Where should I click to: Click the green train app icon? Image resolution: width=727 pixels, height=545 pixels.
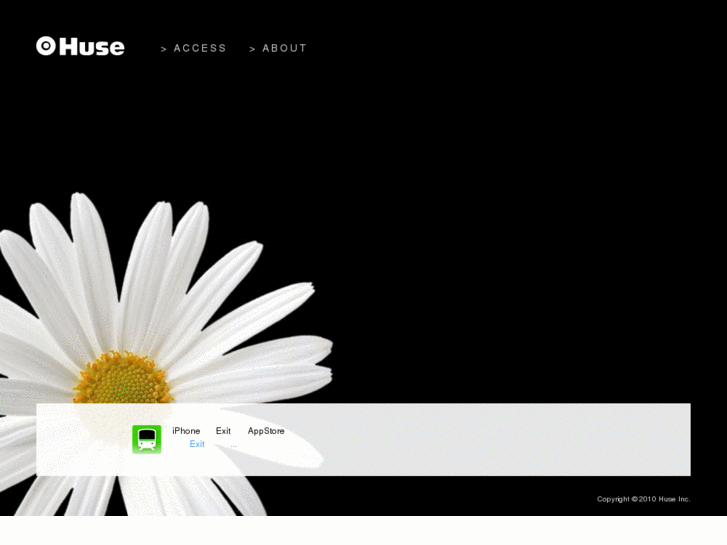click(147, 439)
